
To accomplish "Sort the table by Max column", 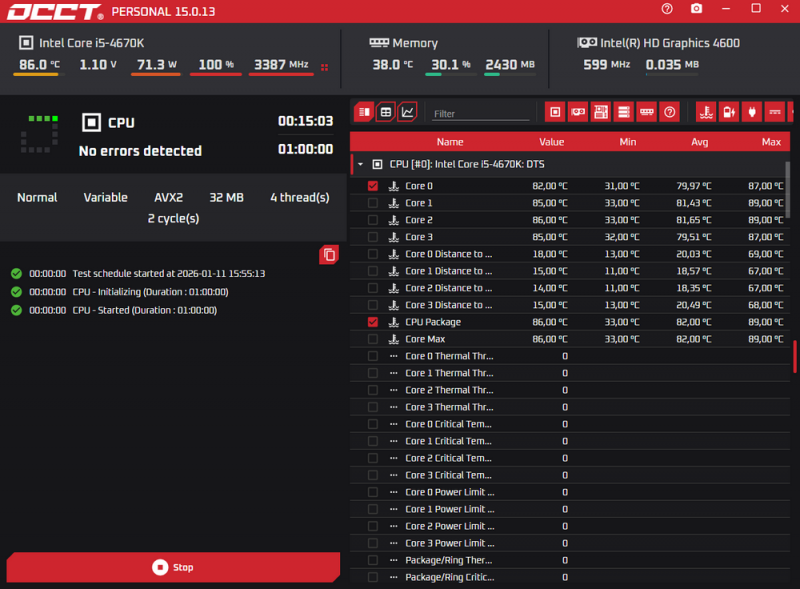I will tap(770, 142).
